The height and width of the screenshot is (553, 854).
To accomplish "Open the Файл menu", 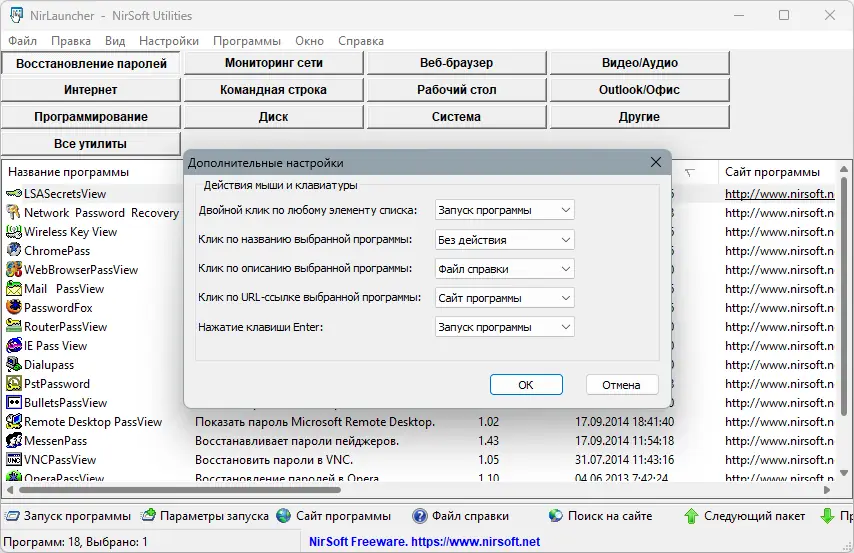I will [22, 41].
